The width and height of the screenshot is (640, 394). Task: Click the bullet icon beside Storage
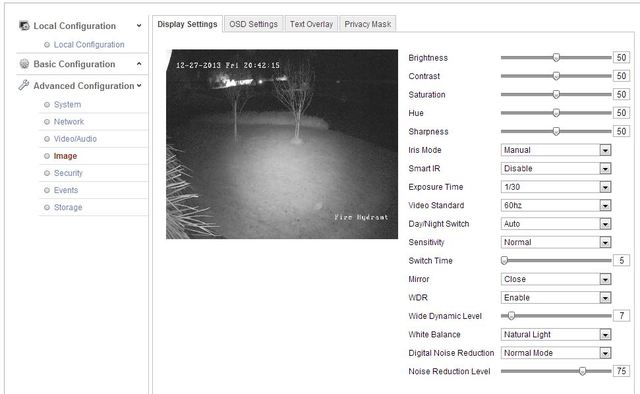click(47, 207)
